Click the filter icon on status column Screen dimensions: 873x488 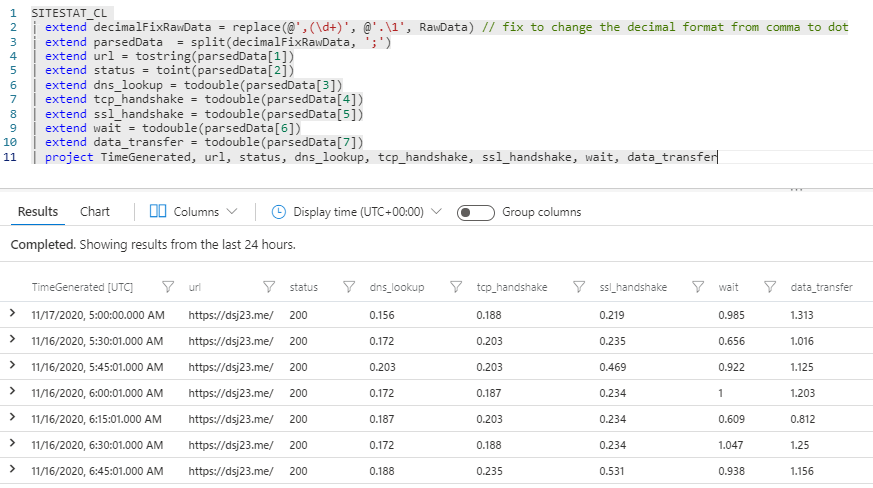click(350, 287)
